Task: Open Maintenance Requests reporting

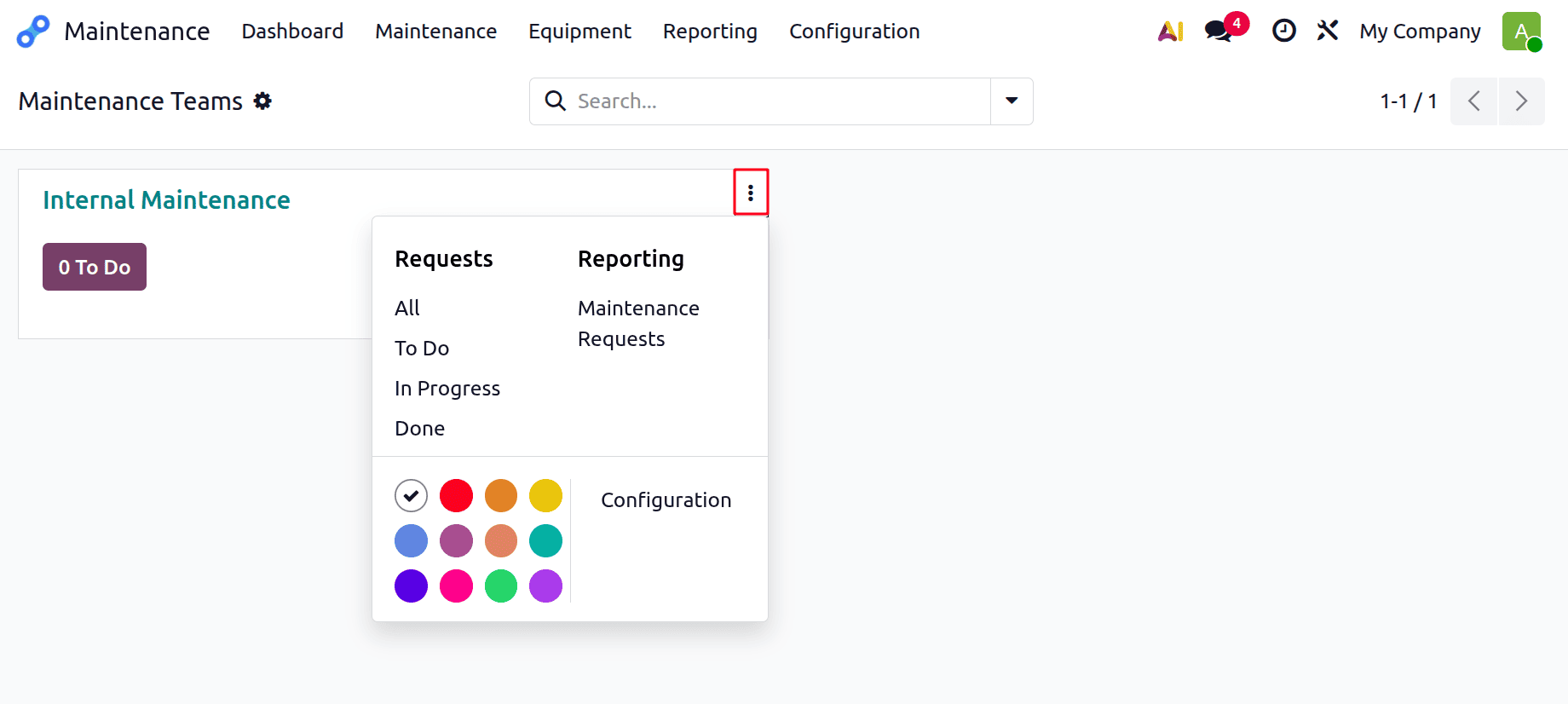Action: (x=638, y=323)
